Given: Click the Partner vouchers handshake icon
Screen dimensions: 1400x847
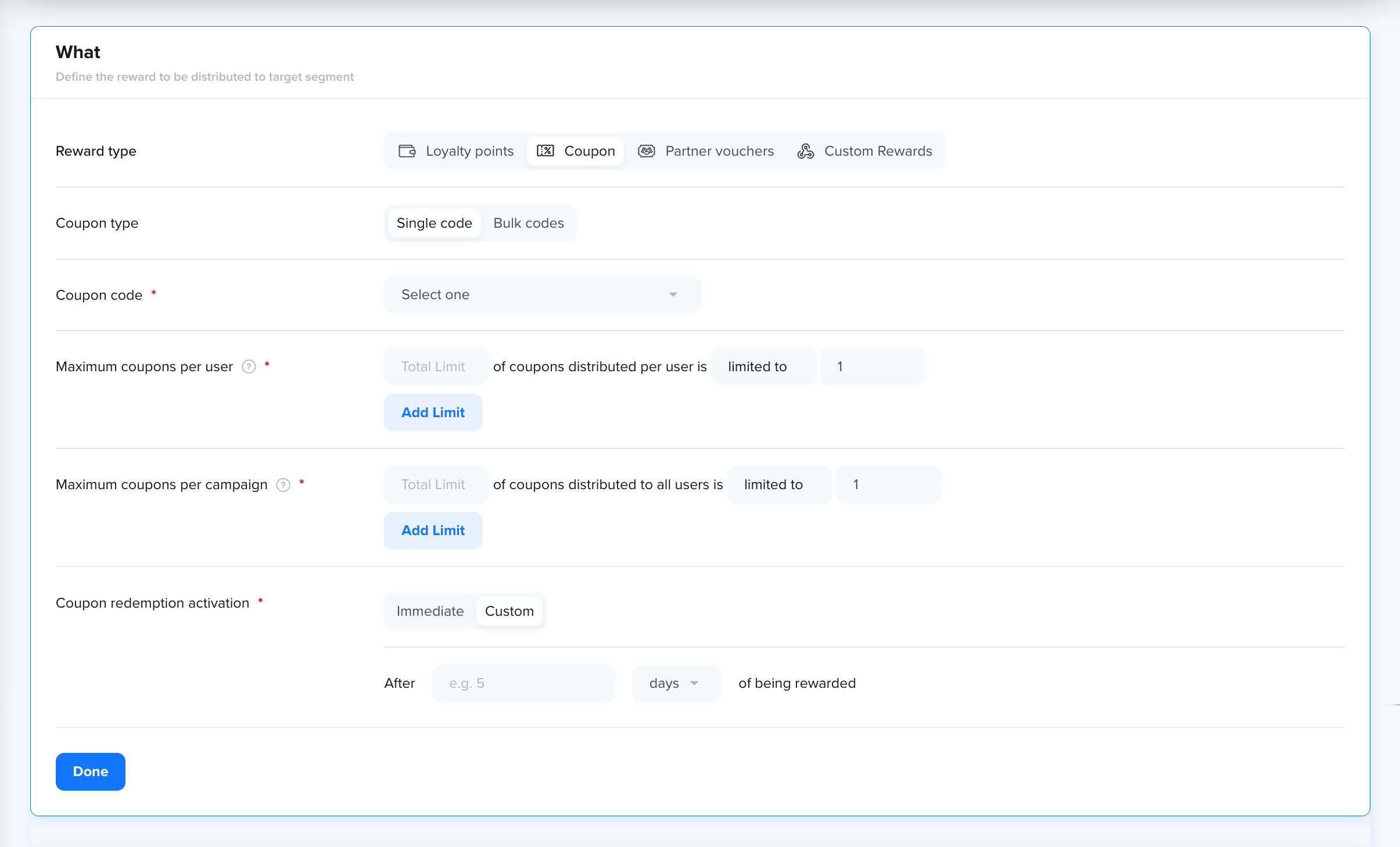Looking at the screenshot, I should [646, 151].
